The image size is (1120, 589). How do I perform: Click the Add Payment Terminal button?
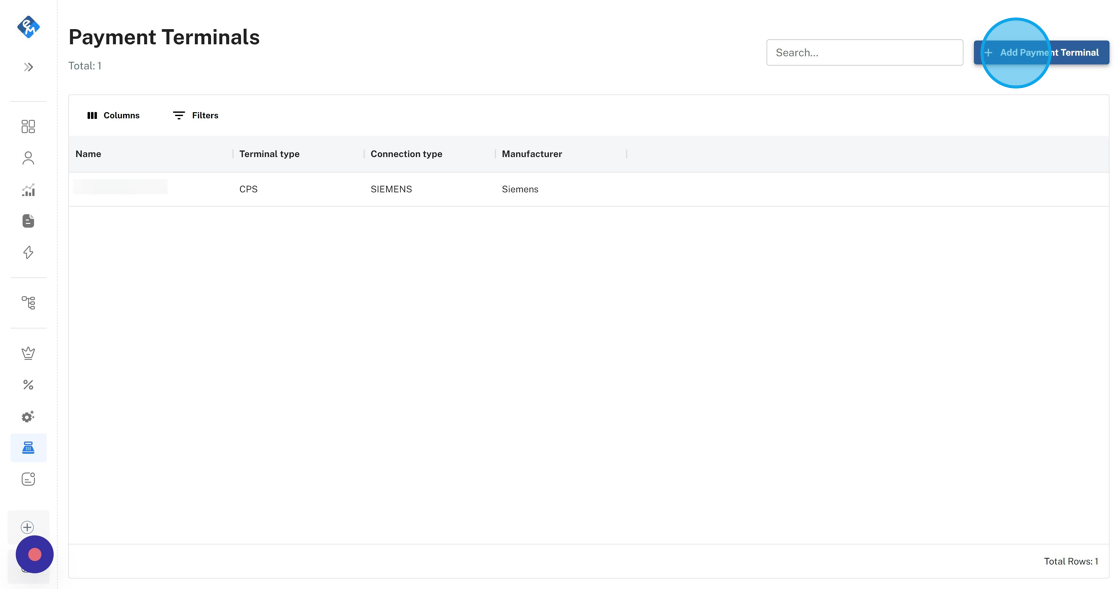[x=1041, y=53]
